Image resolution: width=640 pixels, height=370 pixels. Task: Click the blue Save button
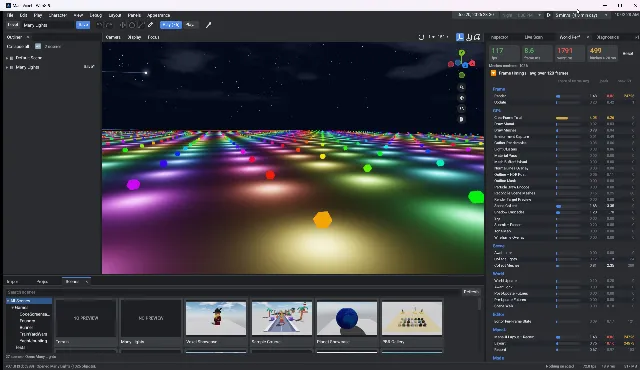[x=83, y=25]
